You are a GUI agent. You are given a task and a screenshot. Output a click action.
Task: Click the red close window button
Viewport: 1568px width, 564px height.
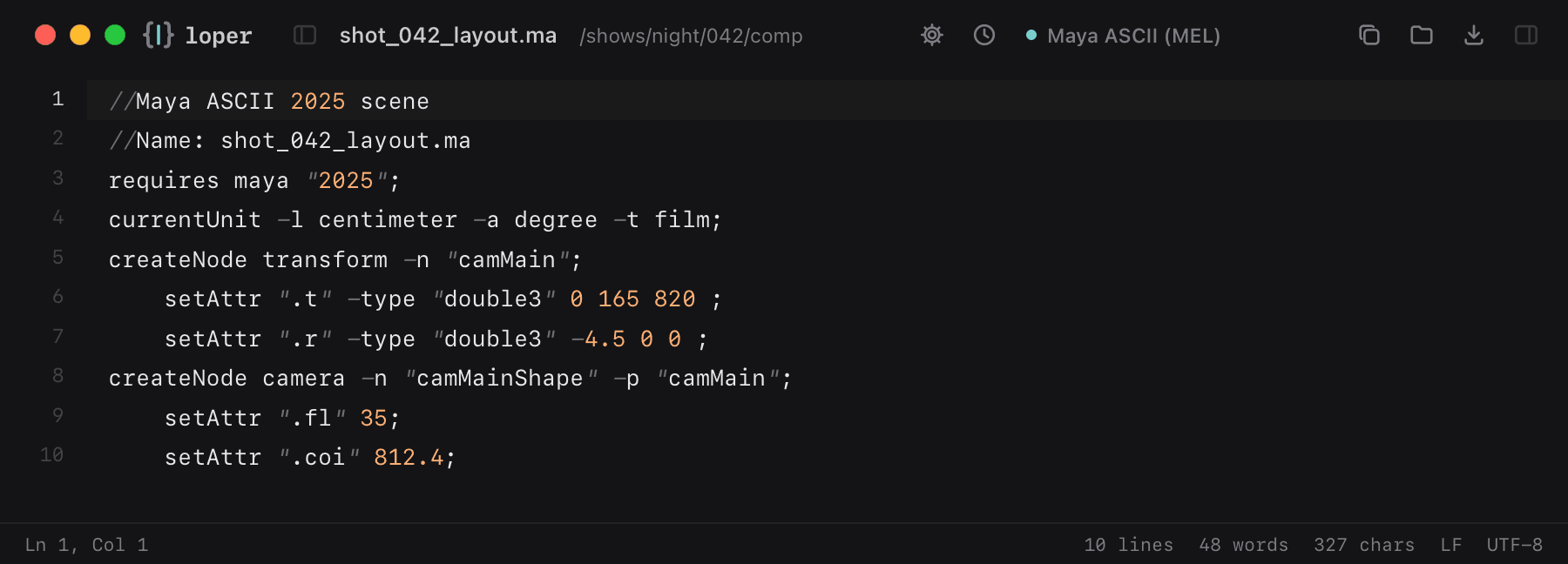pos(45,35)
